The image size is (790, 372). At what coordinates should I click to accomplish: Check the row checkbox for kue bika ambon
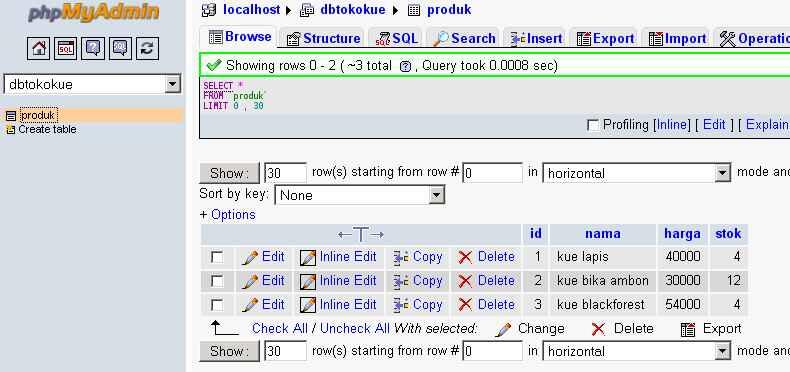tap(217, 281)
